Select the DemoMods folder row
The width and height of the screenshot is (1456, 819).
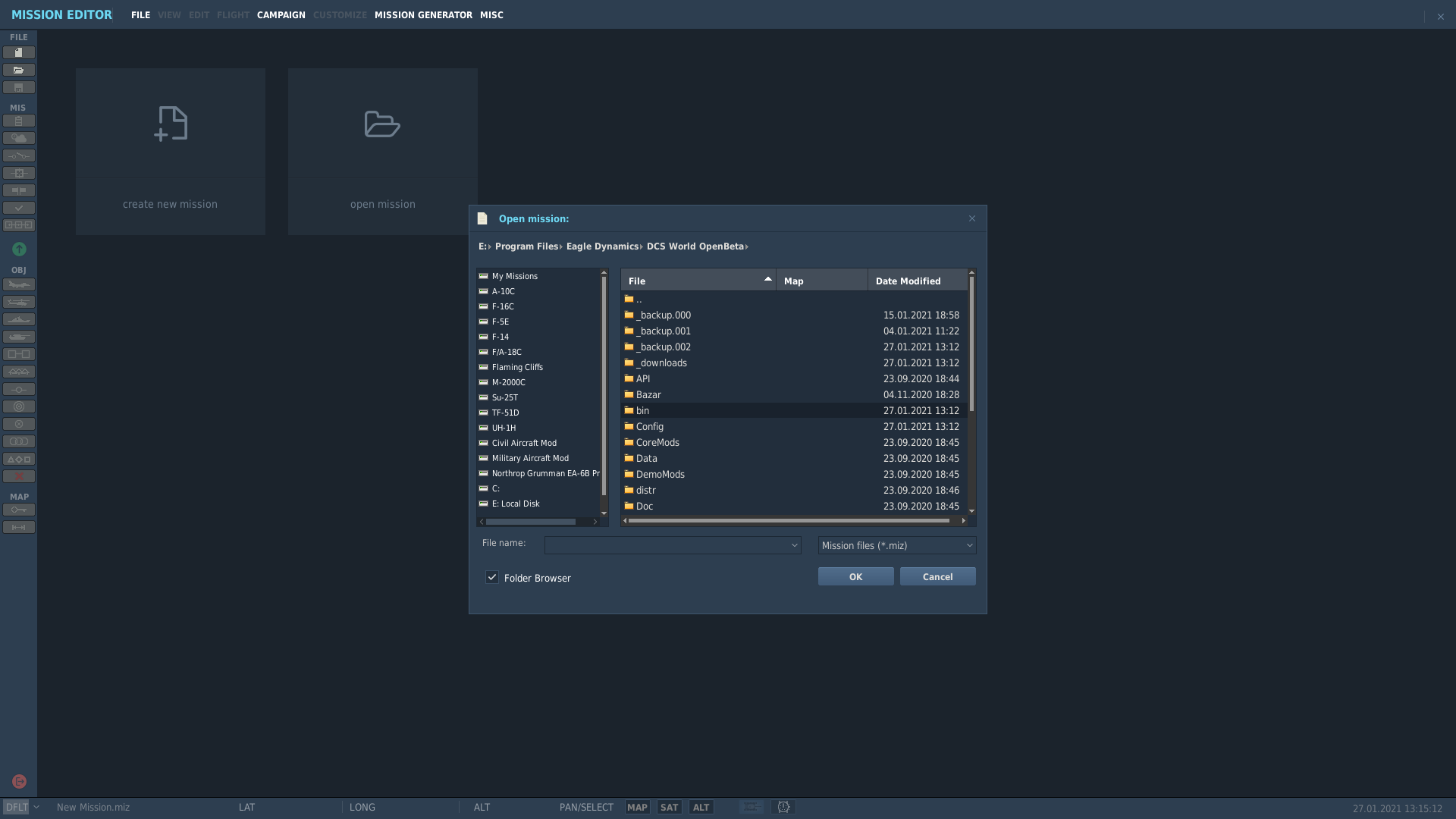794,474
